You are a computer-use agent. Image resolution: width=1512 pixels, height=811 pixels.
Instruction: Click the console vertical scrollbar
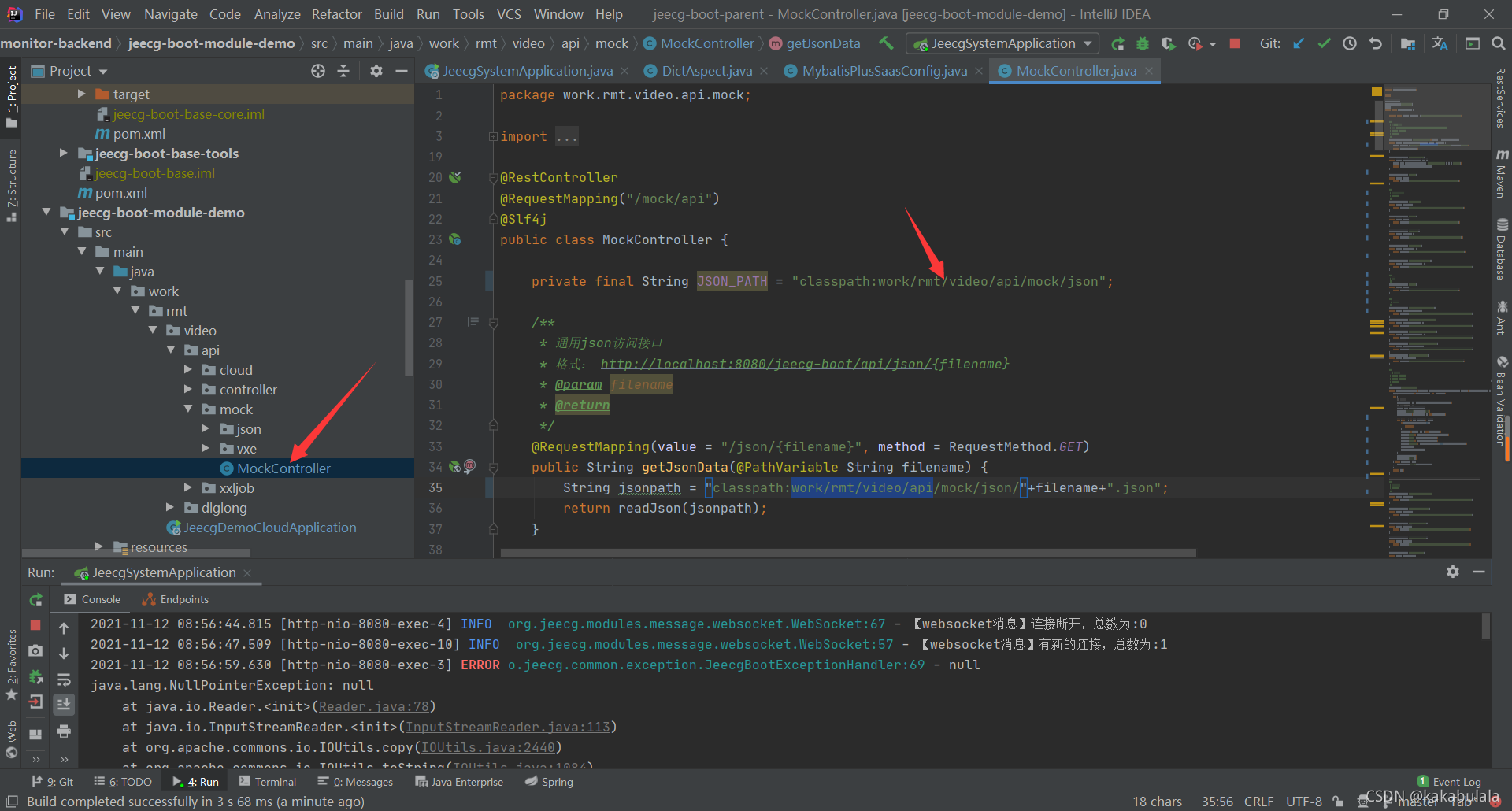coord(1486,627)
